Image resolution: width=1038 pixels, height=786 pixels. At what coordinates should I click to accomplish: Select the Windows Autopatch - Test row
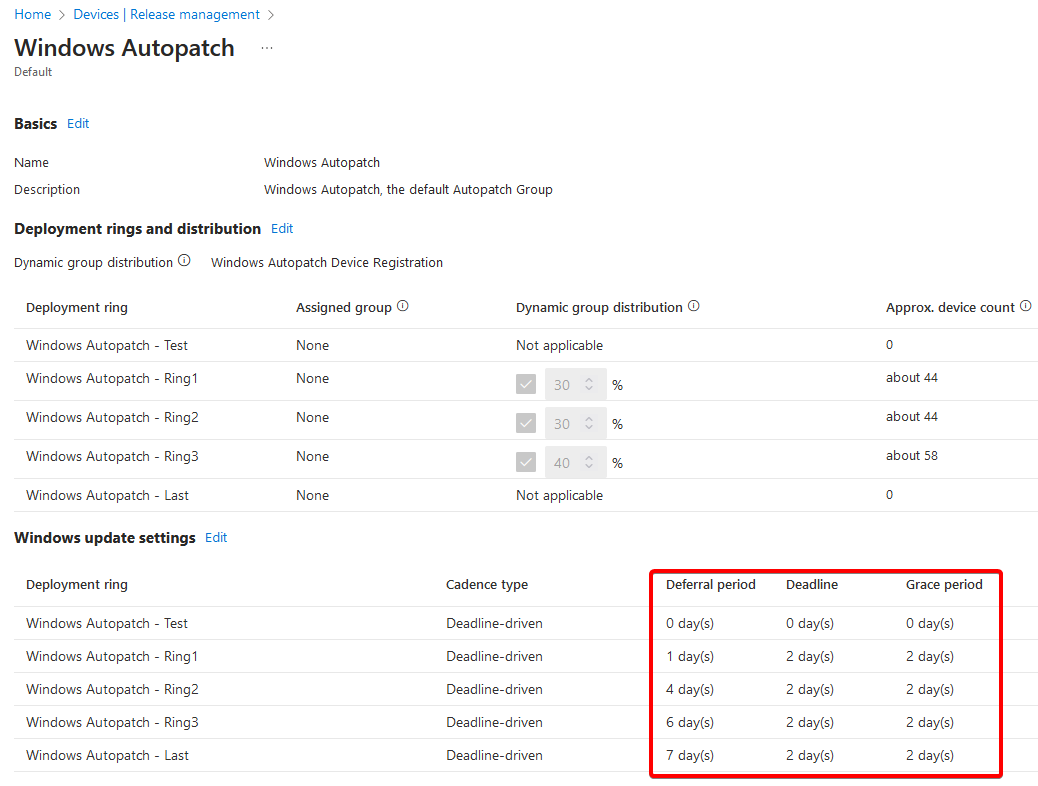point(107,344)
